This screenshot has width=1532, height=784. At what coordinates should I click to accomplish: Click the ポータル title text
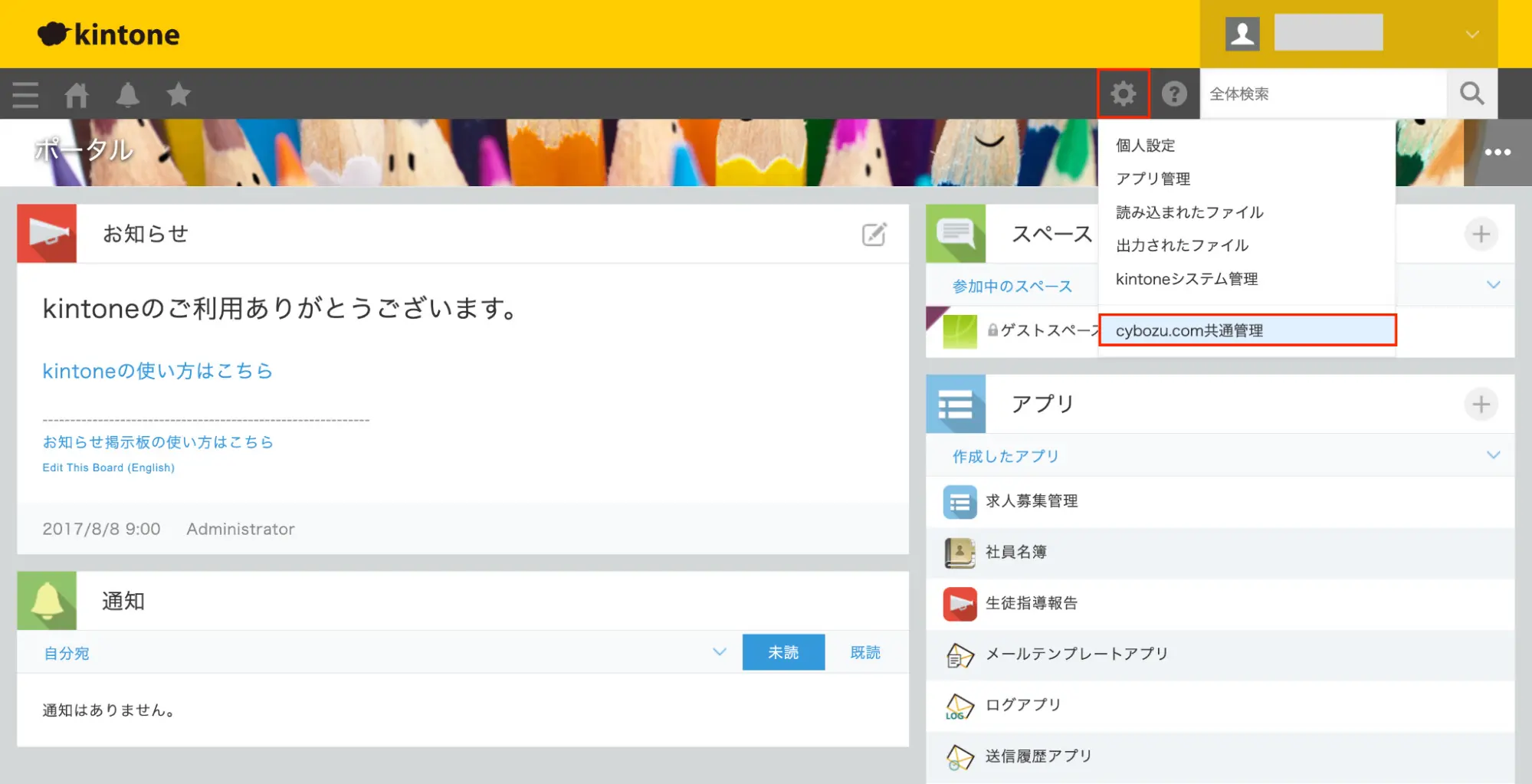tap(84, 149)
